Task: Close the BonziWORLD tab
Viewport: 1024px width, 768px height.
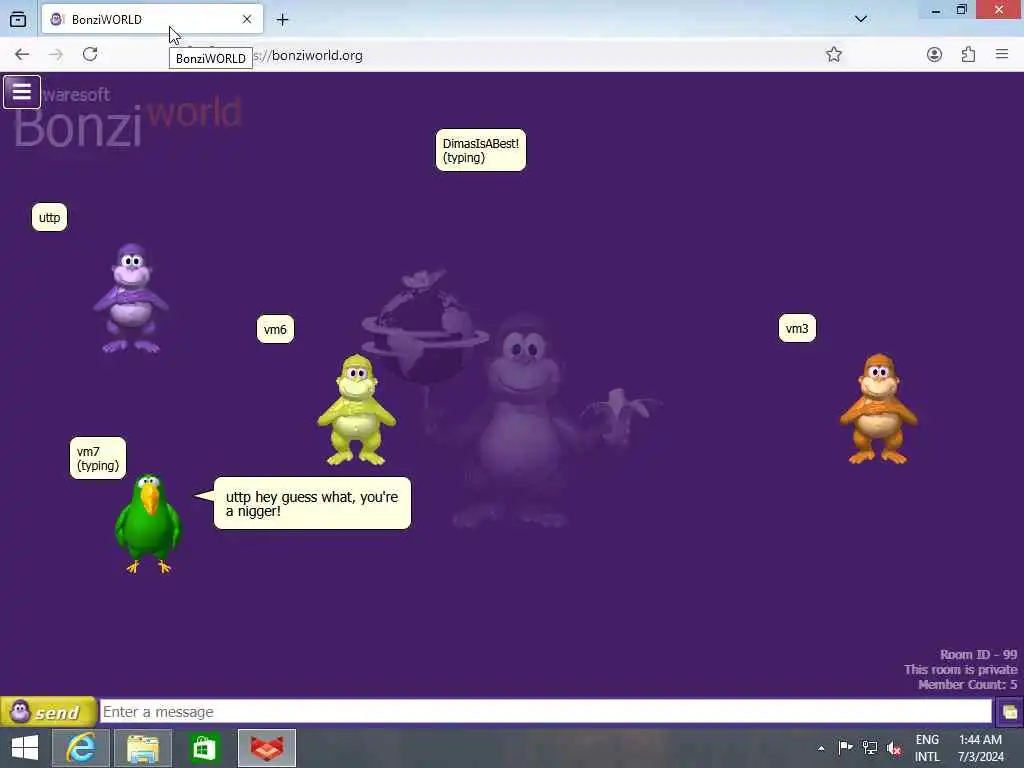Action: (247, 19)
